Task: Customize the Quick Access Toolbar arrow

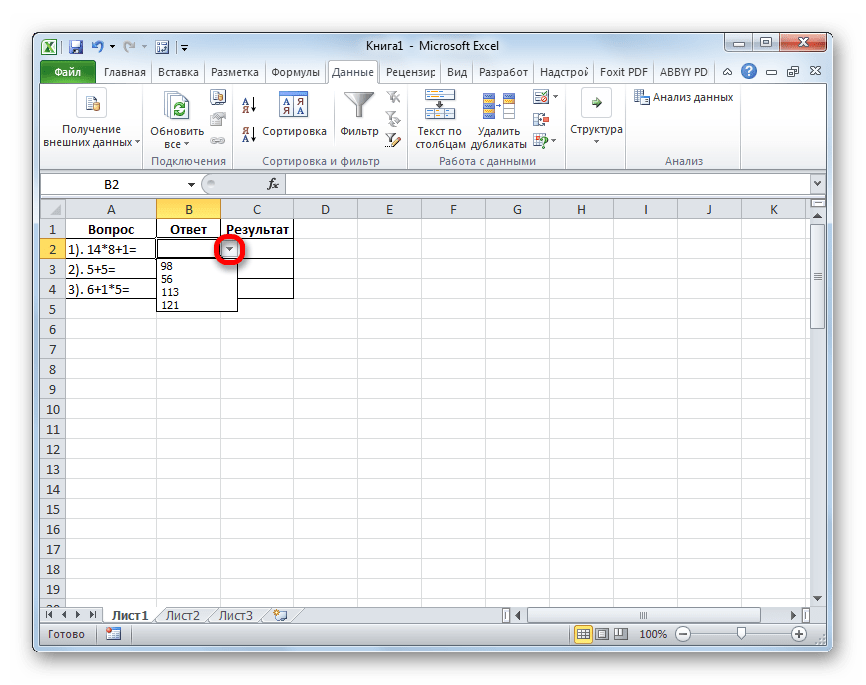Action: pyautogui.click(x=184, y=48)
